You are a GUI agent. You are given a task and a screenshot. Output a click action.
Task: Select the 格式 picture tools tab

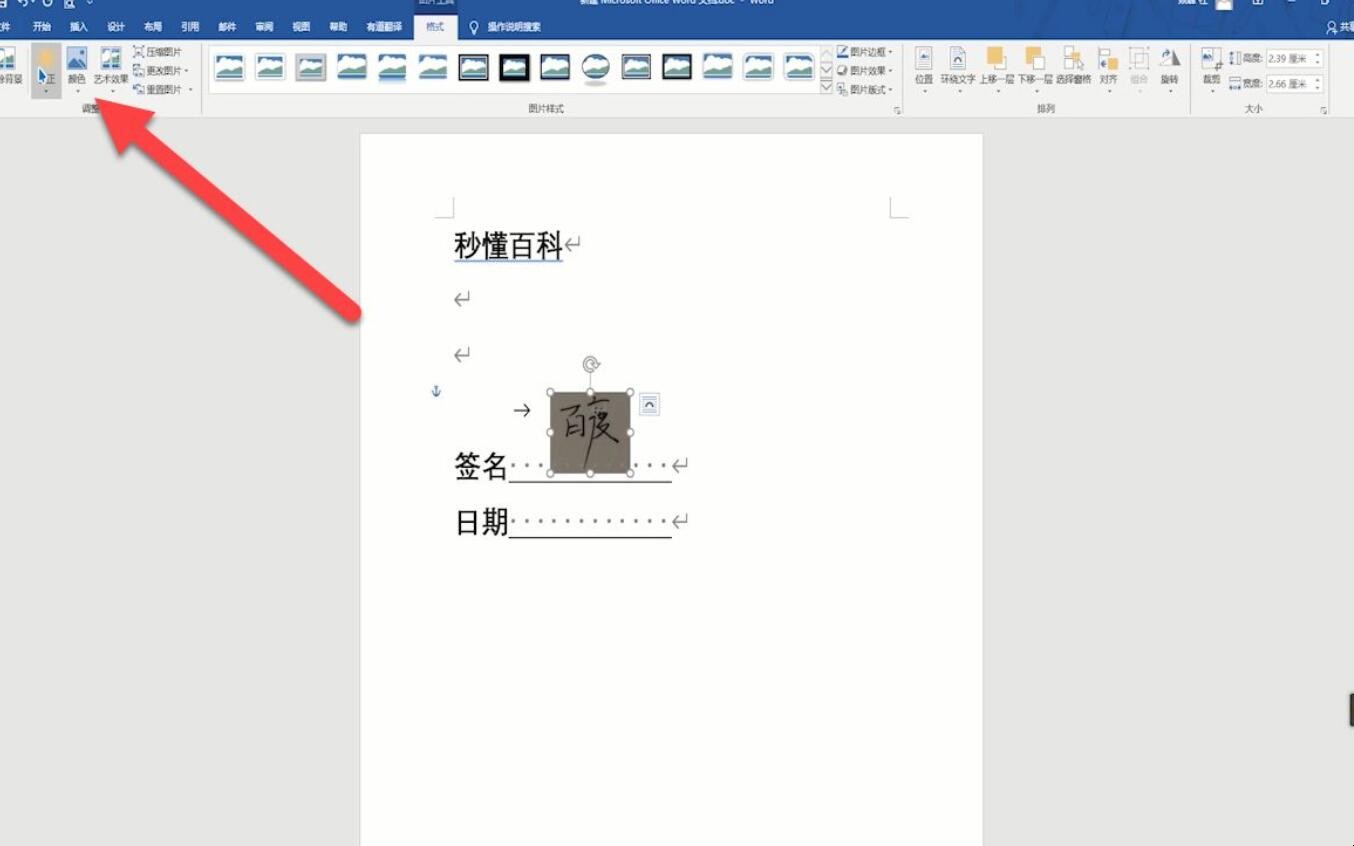pyautogui.click(x=435, y=27)
